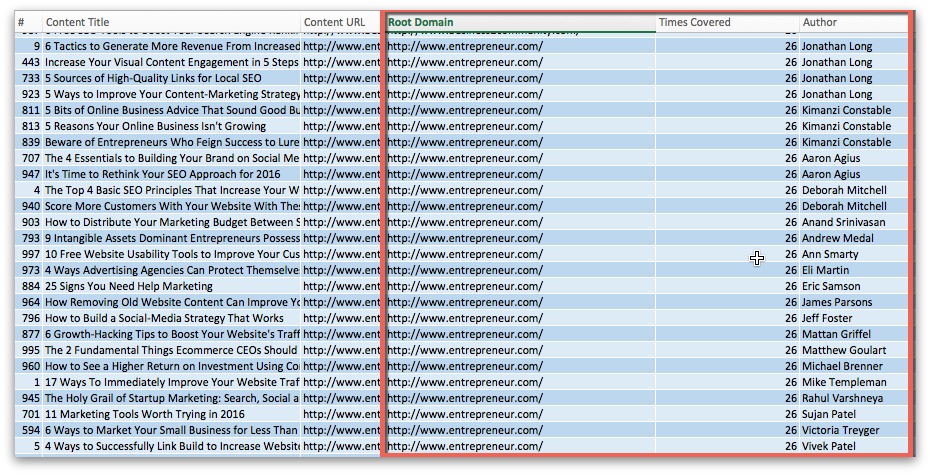The height and width of the screenshot is (475, 930).
Task: Click author cell Sujan Patel
Action: (x=853, y=415)
